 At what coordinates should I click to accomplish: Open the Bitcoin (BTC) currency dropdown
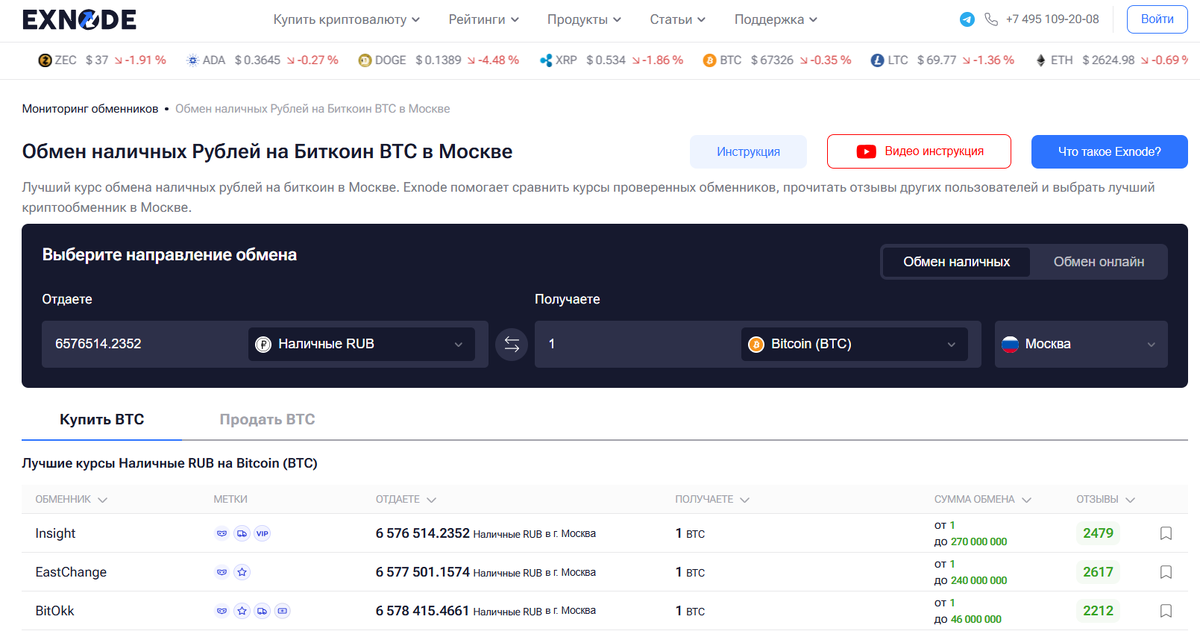855,344
